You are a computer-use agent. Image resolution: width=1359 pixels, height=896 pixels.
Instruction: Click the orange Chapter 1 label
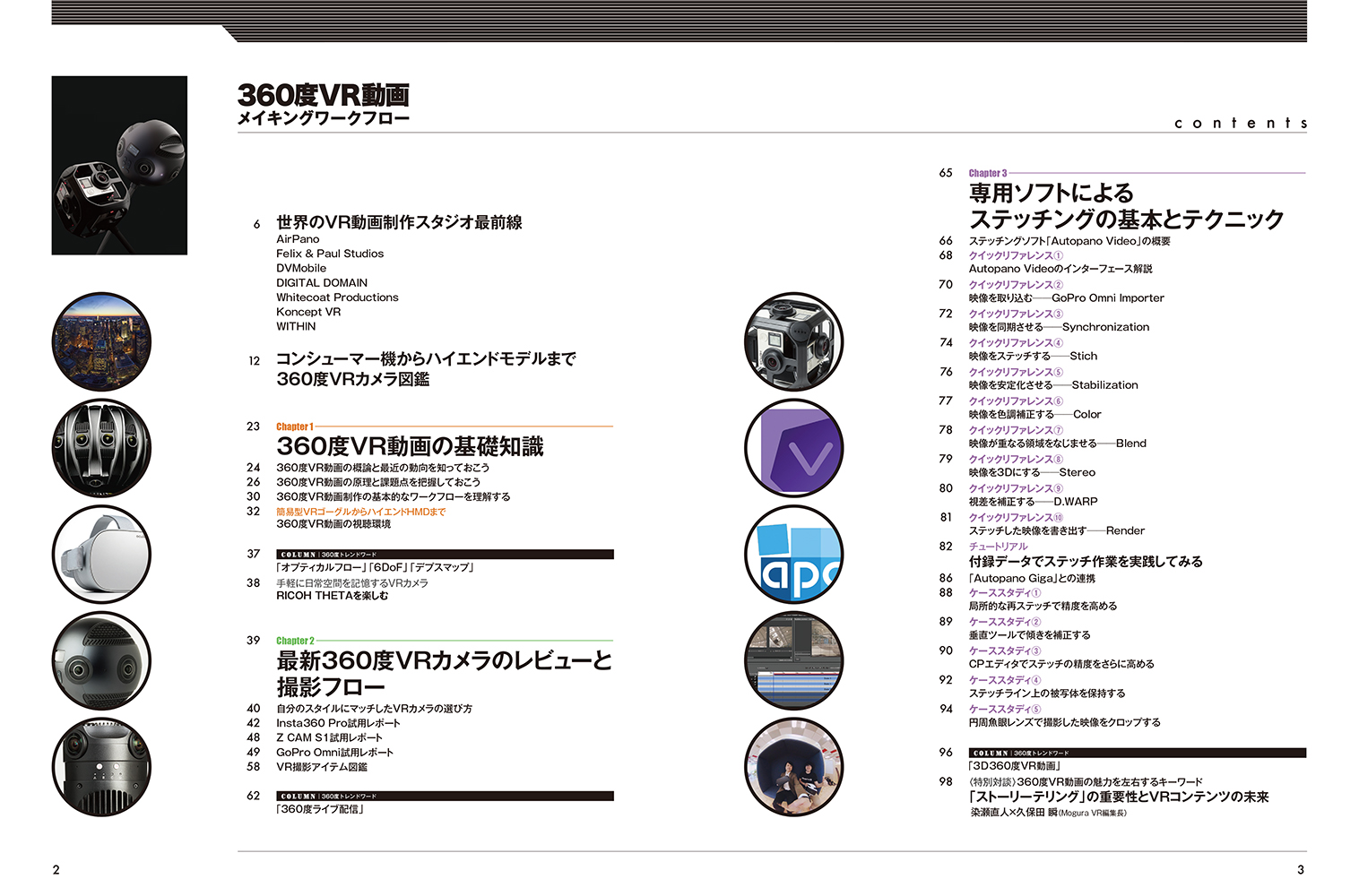coord(294,427)
